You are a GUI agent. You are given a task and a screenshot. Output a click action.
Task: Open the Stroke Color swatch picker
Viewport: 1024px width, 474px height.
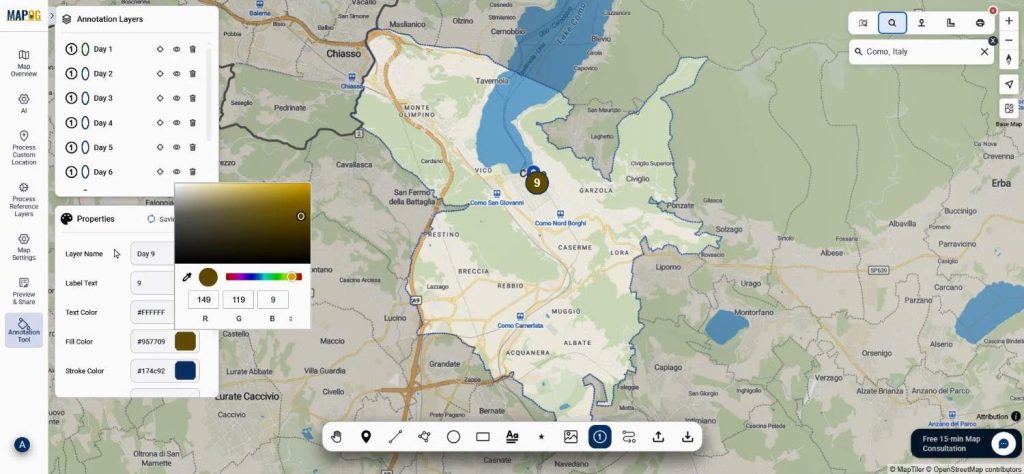[x=185, y=371]
